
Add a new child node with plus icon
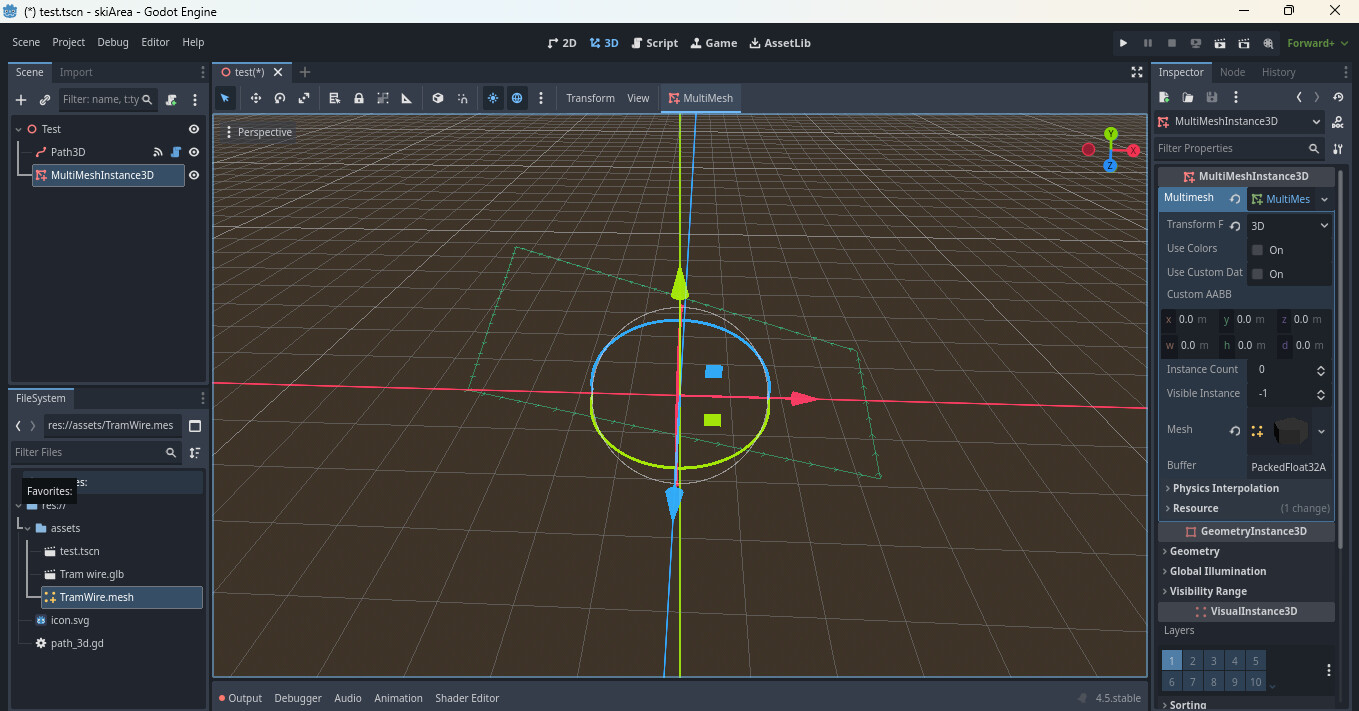[21, 100]
